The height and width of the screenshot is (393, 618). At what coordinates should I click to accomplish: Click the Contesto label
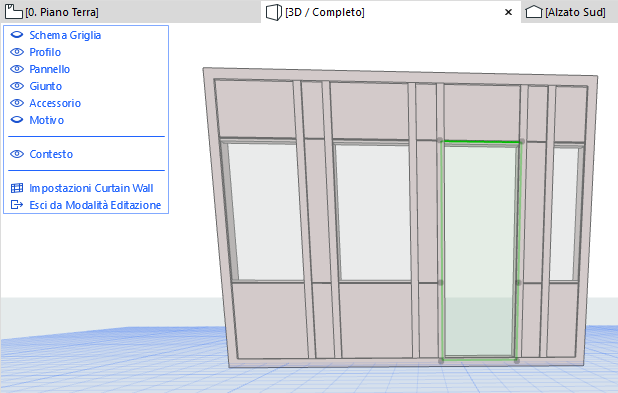coord(51,154)
